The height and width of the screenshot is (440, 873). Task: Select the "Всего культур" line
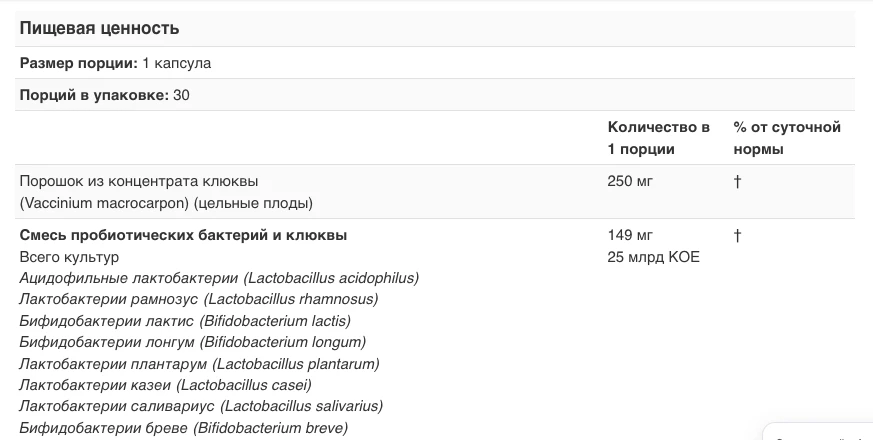(x=69, y=257)
